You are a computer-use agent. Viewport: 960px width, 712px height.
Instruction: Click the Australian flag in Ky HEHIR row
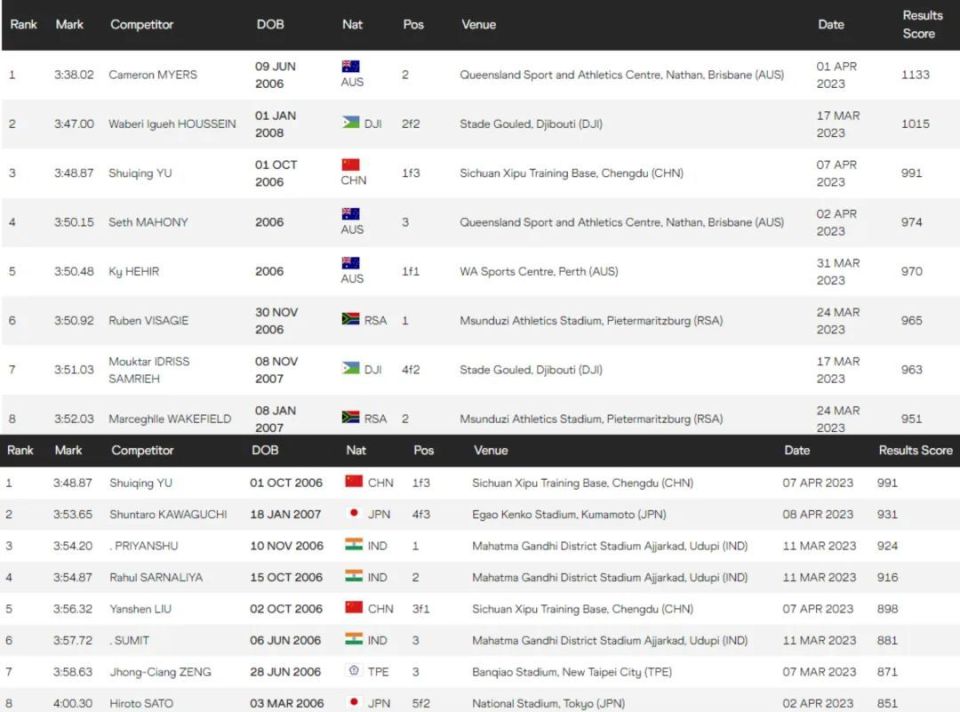(350, 263)
